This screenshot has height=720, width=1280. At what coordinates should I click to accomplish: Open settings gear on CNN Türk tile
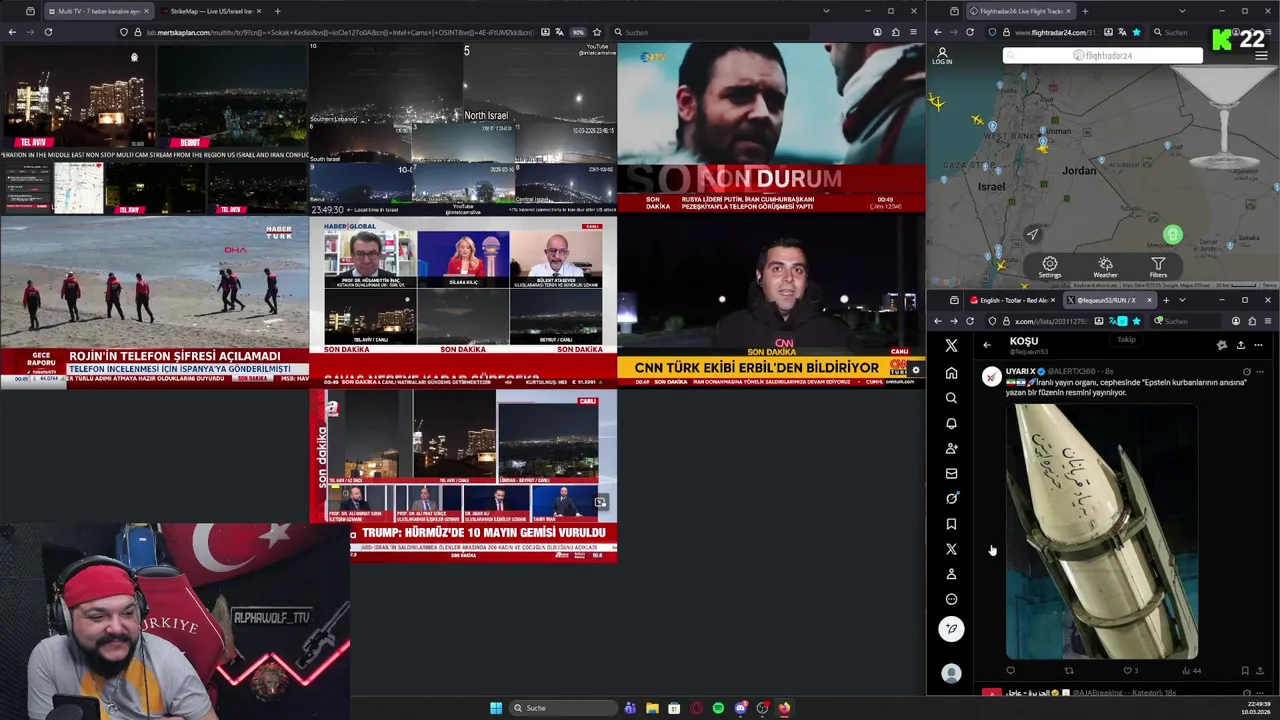click(915, 370)
